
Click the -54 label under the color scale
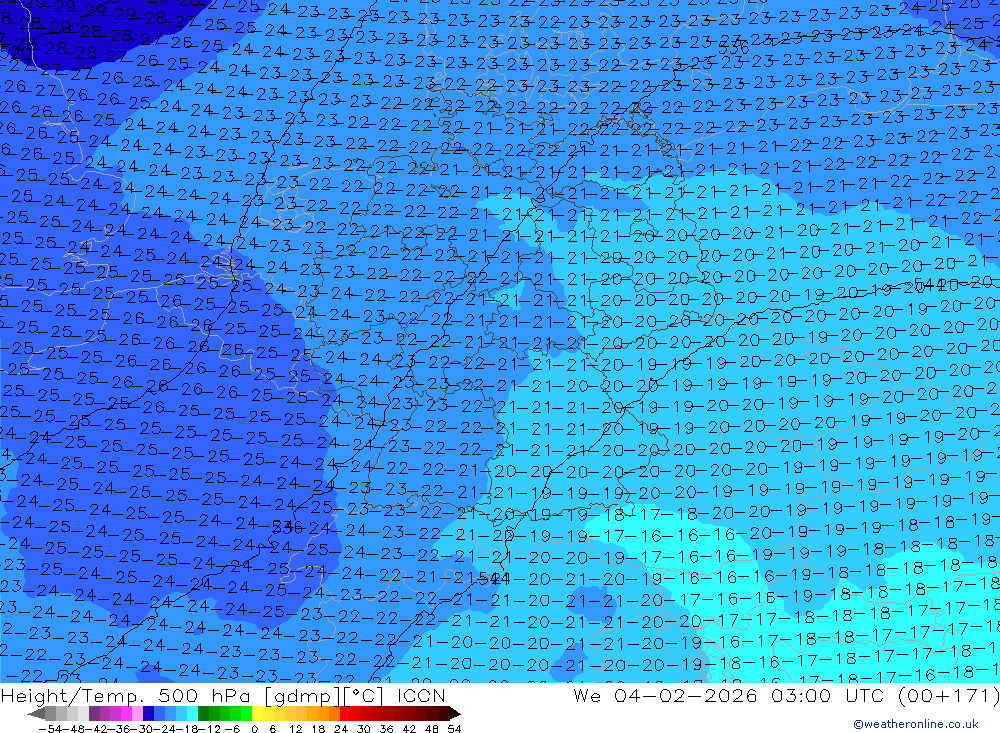coord(50,729)
